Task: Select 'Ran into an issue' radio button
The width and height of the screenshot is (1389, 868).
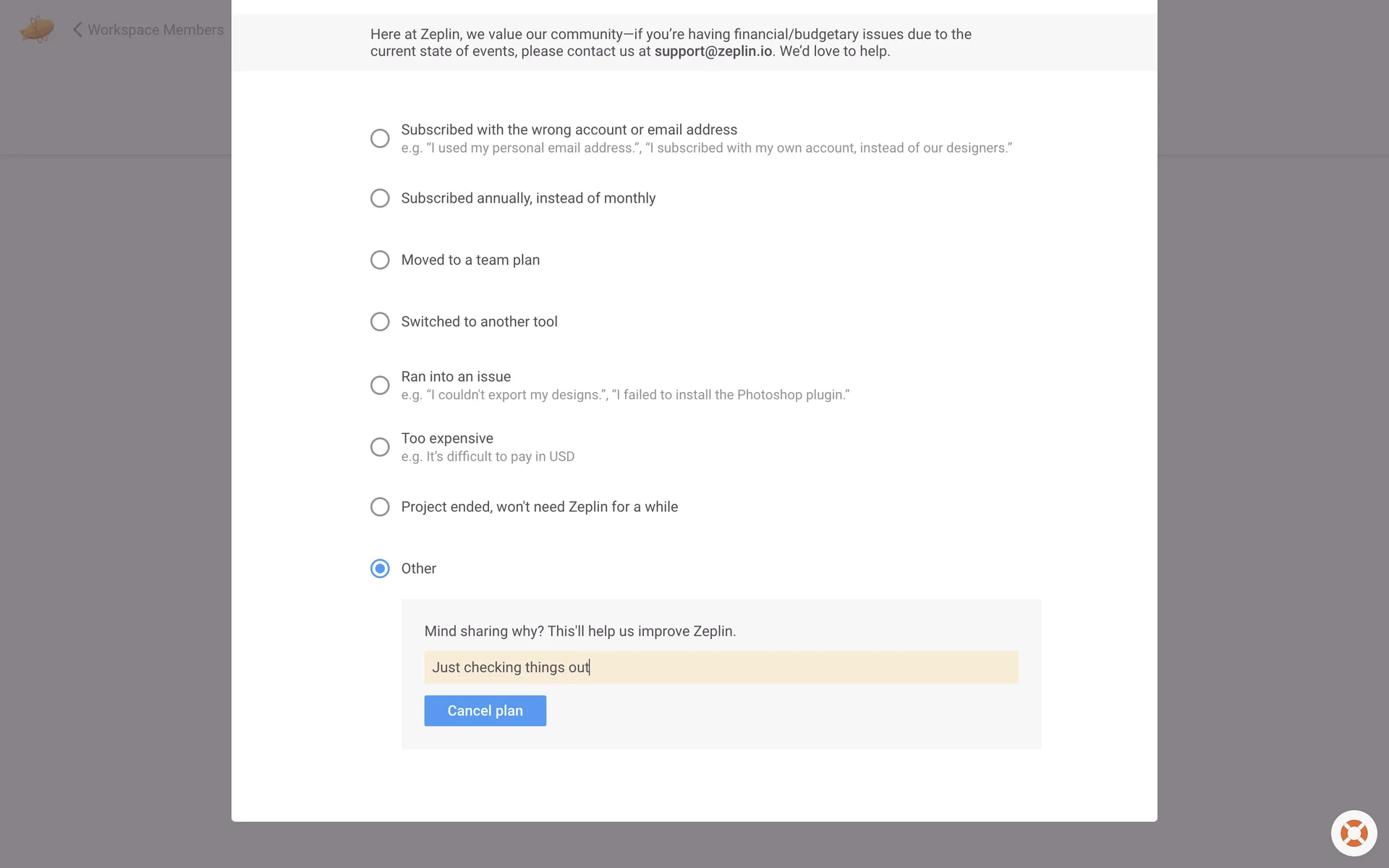Action: click(x=380, y=385)
